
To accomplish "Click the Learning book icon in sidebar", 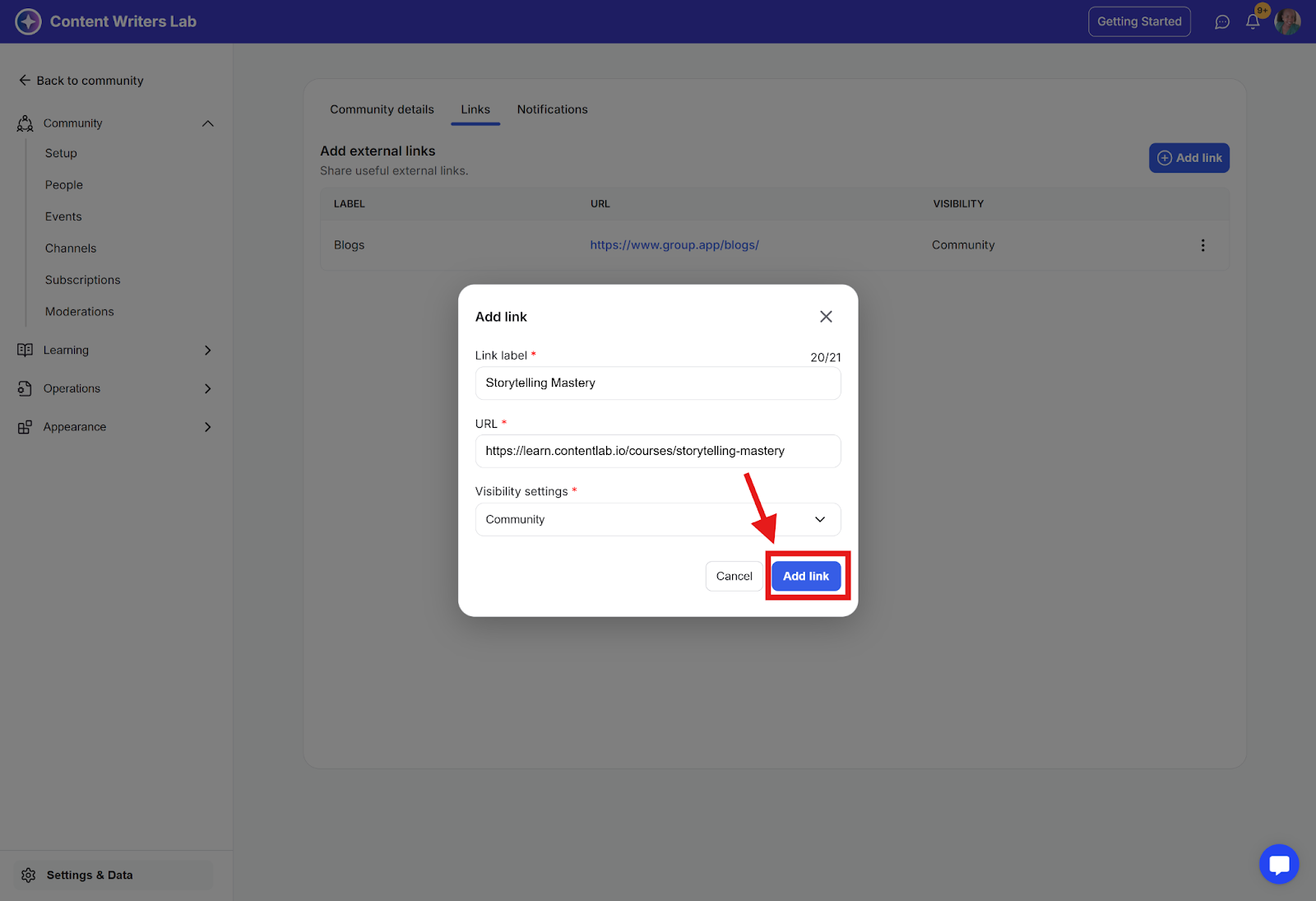I will coord(25,351).
